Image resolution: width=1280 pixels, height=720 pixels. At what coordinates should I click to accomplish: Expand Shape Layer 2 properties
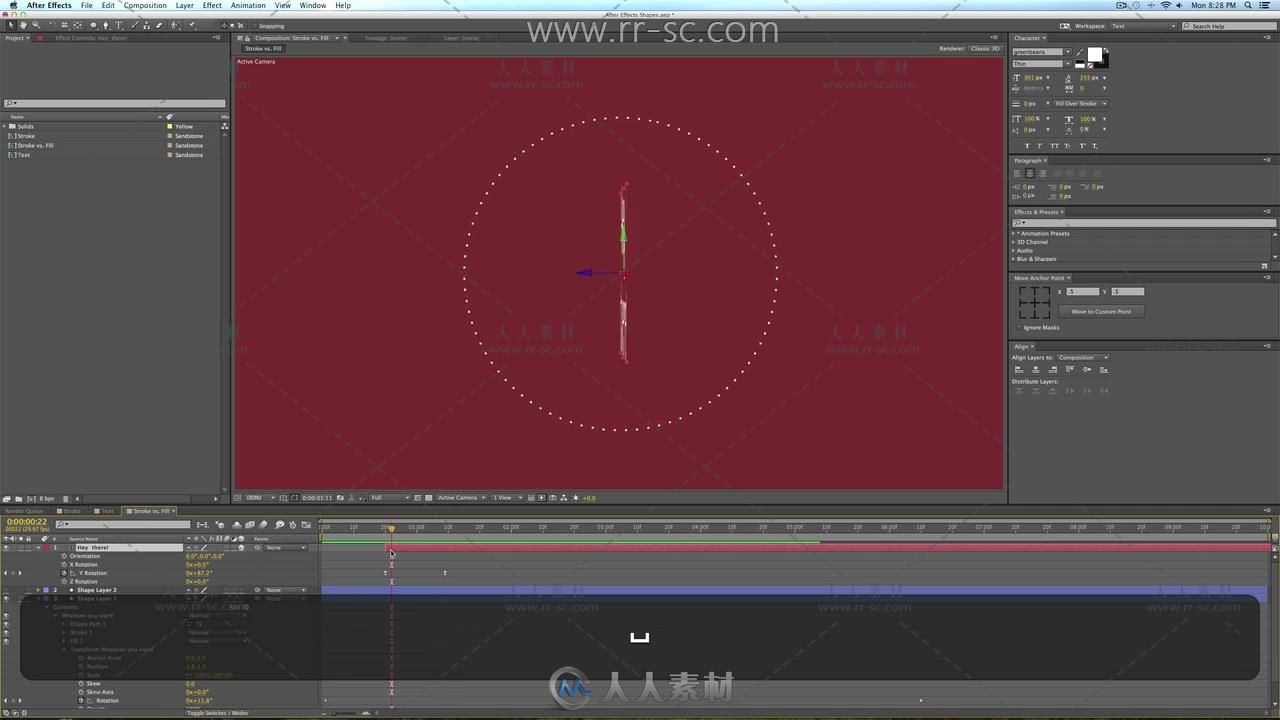click(38, 590)
